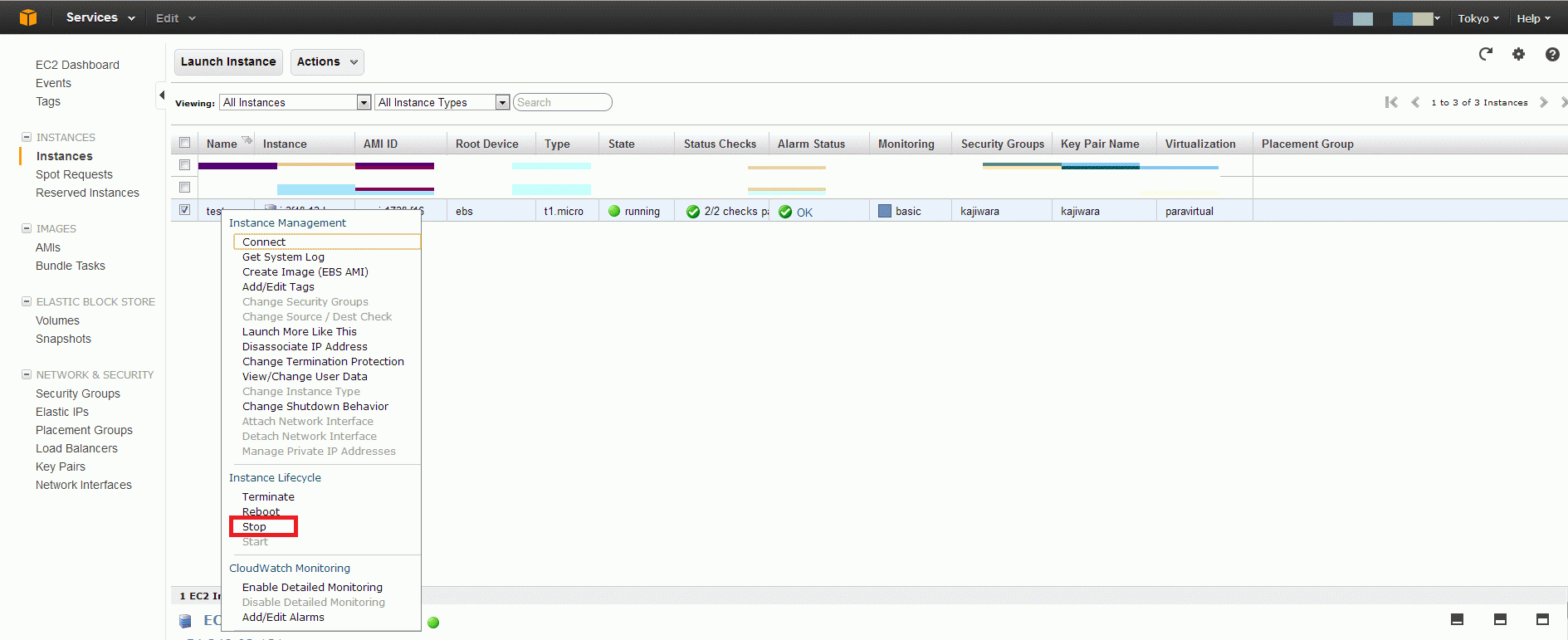Open Key Pairs in the sidebar
Screen dimensions: 1568x640
point(61,467)
